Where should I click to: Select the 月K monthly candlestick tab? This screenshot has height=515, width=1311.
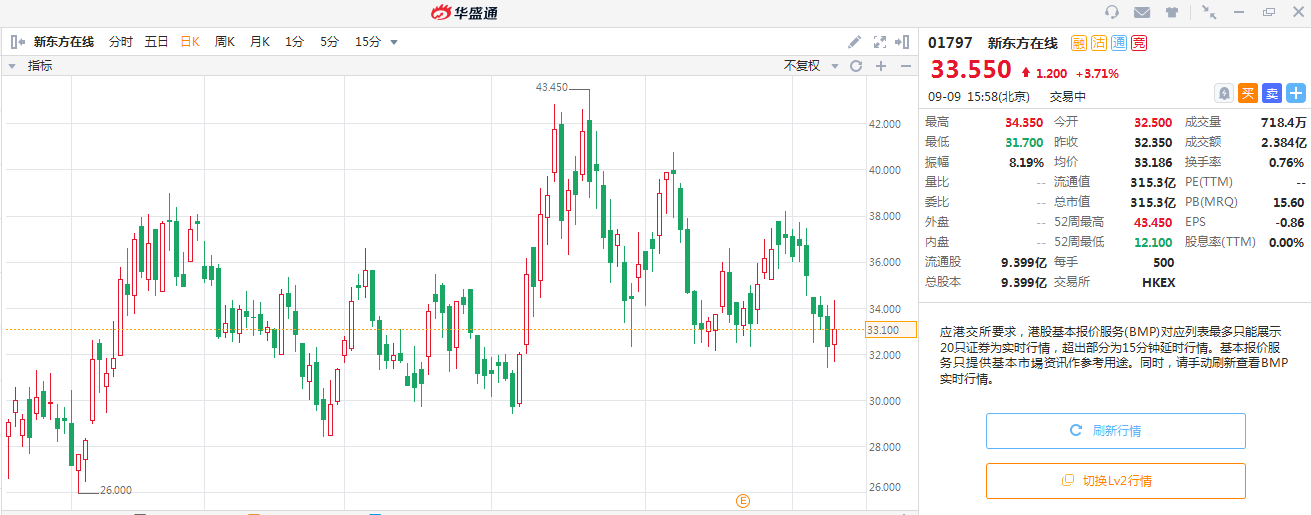point(260,42)
